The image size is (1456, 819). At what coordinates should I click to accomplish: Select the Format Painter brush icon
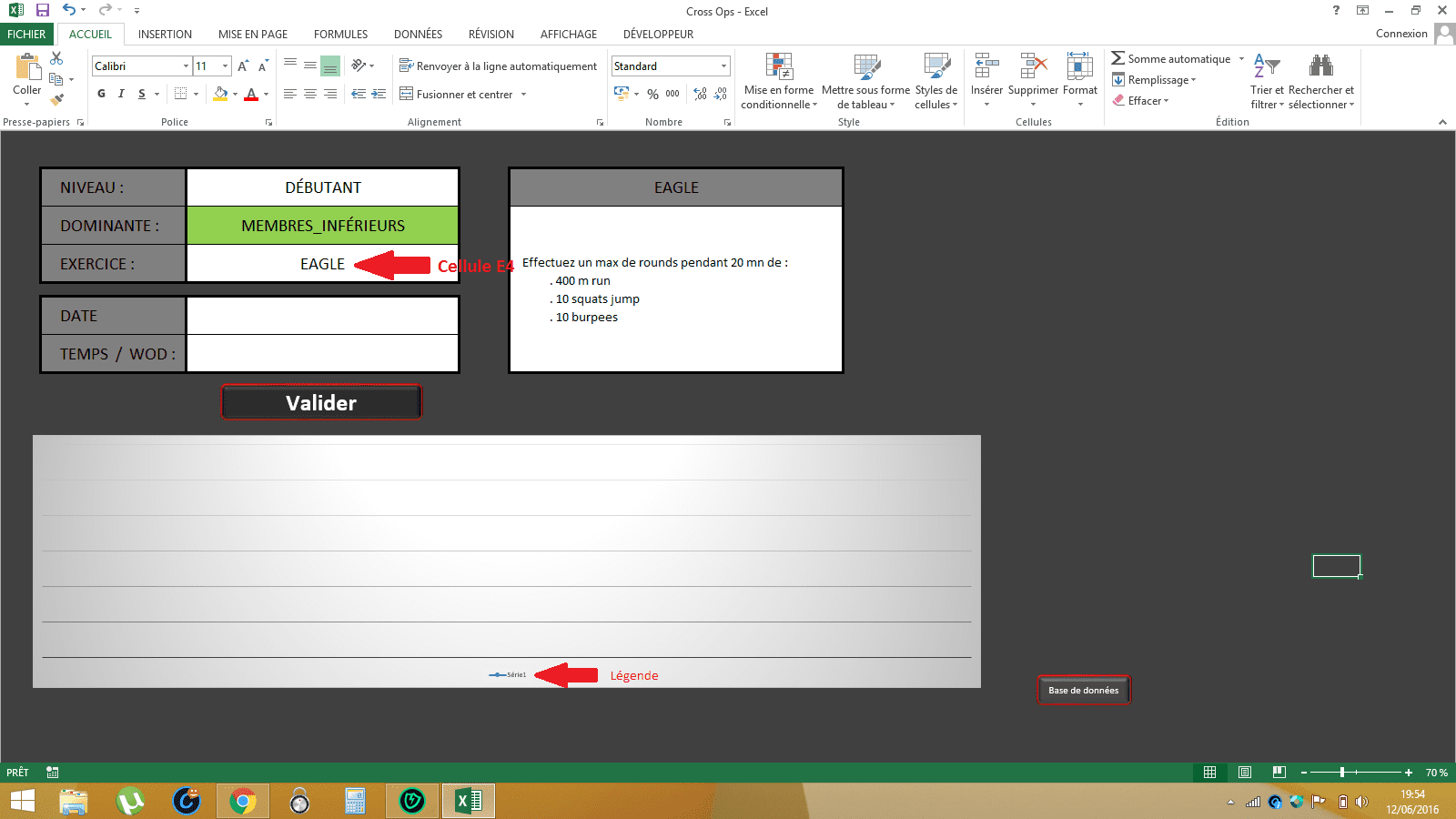56,99
